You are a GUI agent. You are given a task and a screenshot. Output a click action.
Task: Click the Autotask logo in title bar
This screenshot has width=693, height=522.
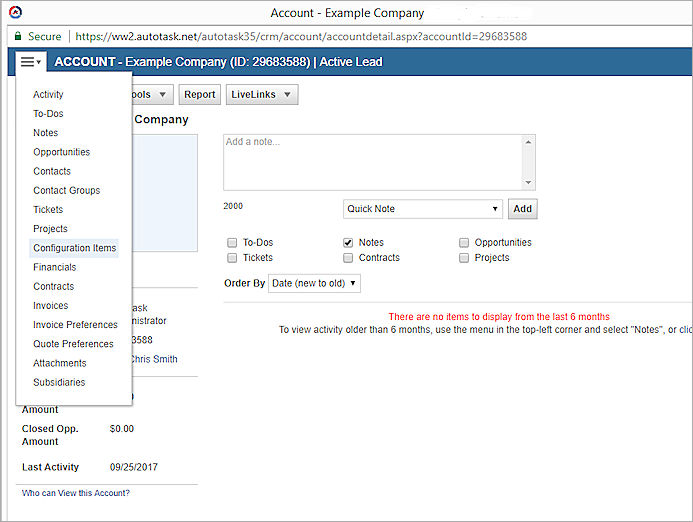13,13
